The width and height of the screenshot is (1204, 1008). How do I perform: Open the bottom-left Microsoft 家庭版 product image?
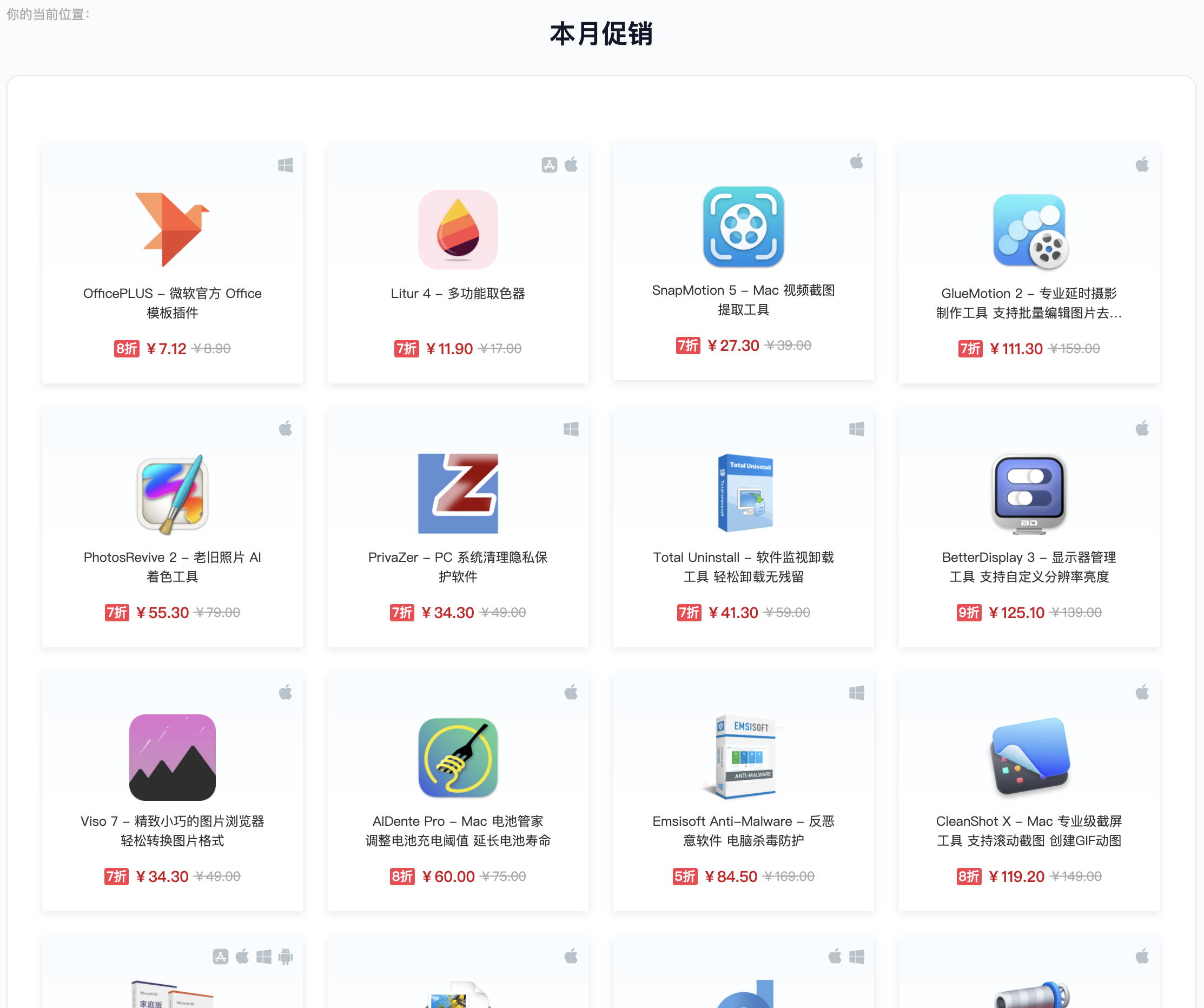tap(172, 993)
